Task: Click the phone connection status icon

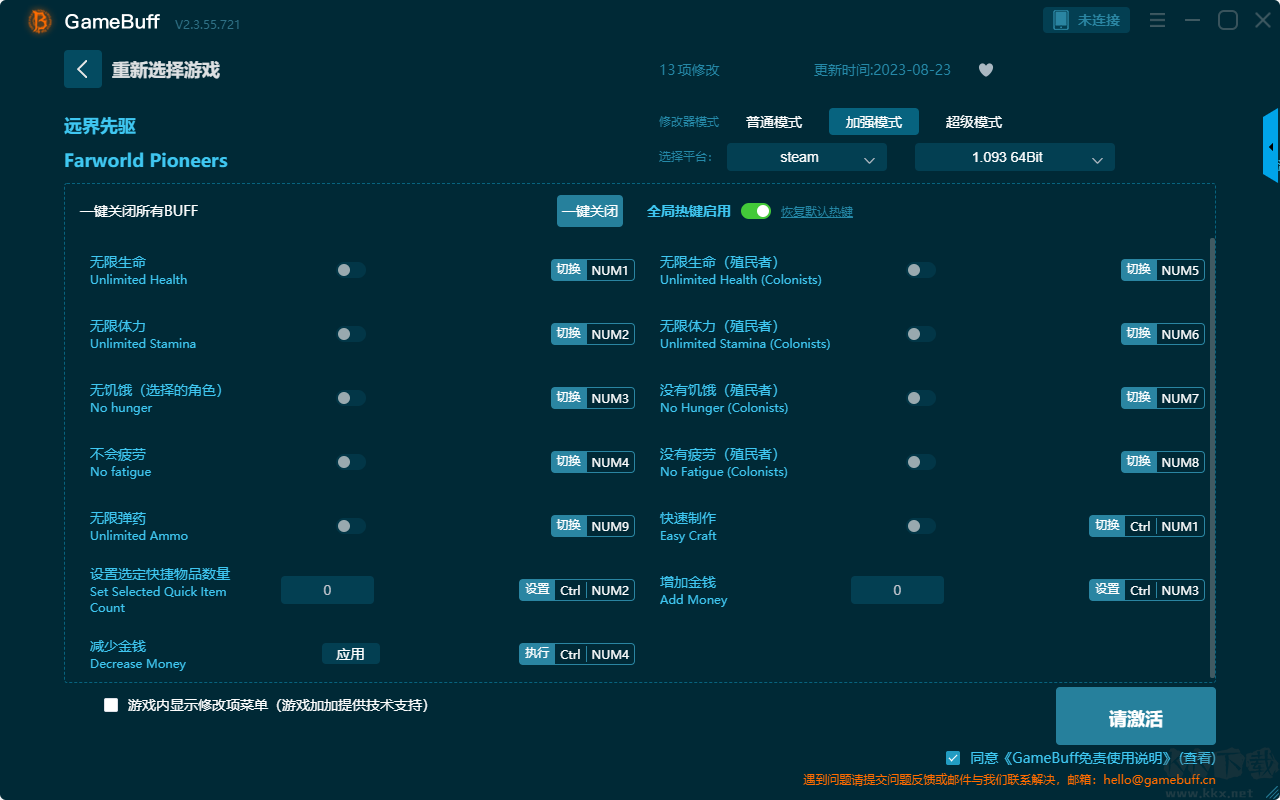Action: 1062,20
